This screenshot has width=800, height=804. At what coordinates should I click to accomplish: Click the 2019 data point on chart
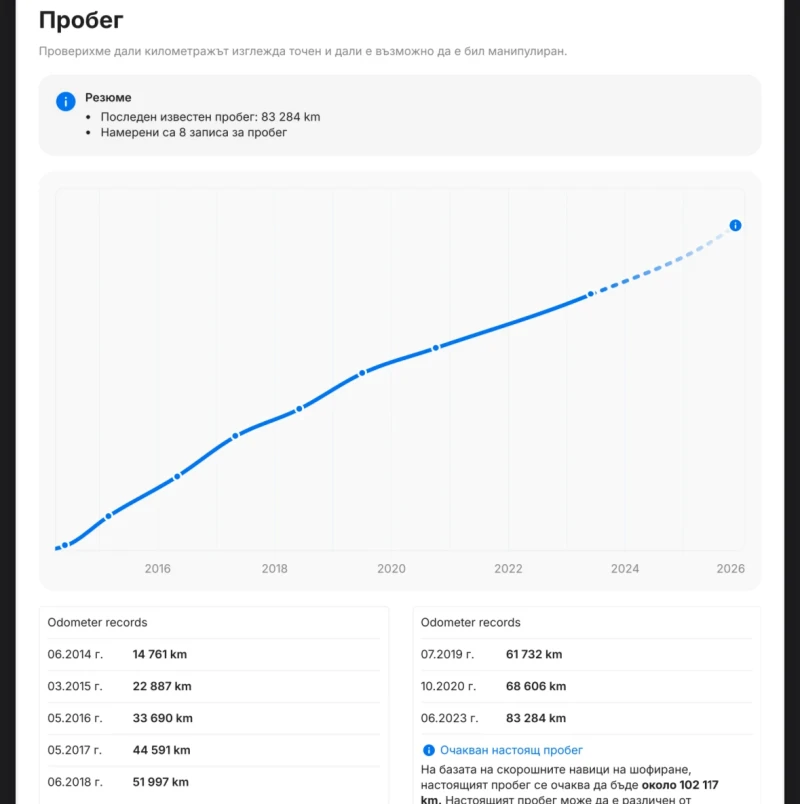(x=362, y=373)
